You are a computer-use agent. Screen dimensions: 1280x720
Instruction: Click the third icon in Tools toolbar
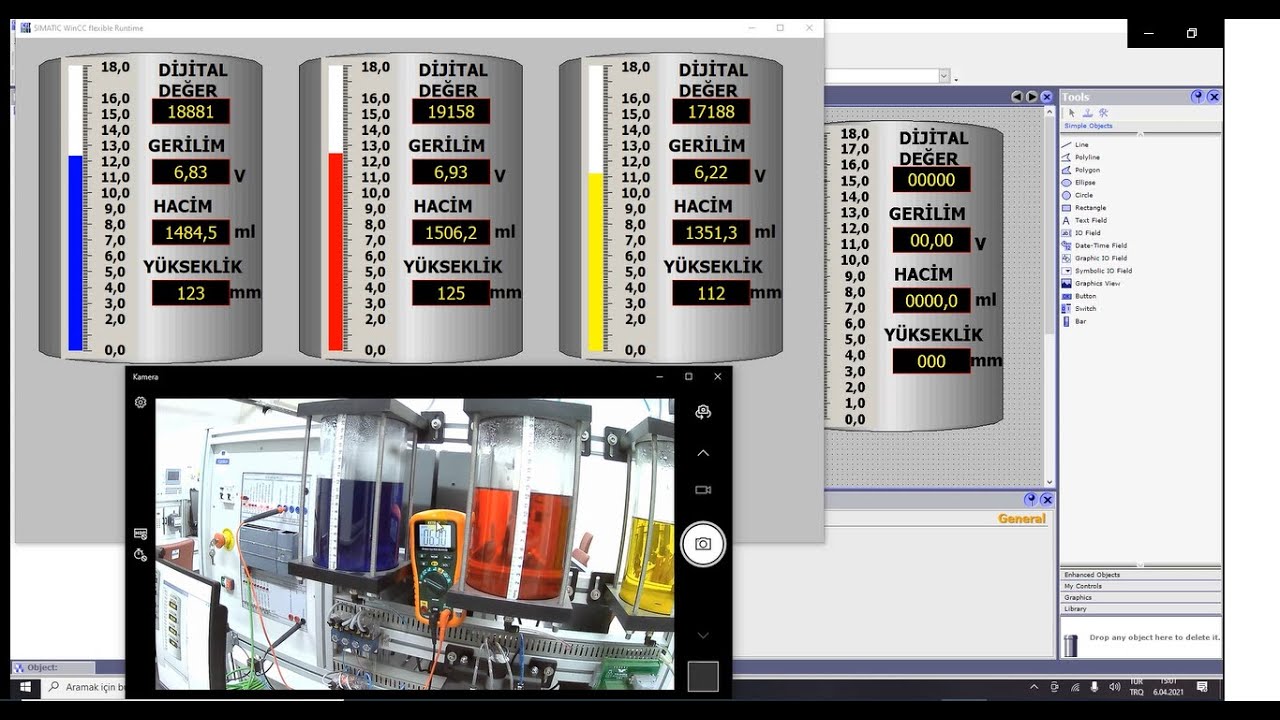1103,113
